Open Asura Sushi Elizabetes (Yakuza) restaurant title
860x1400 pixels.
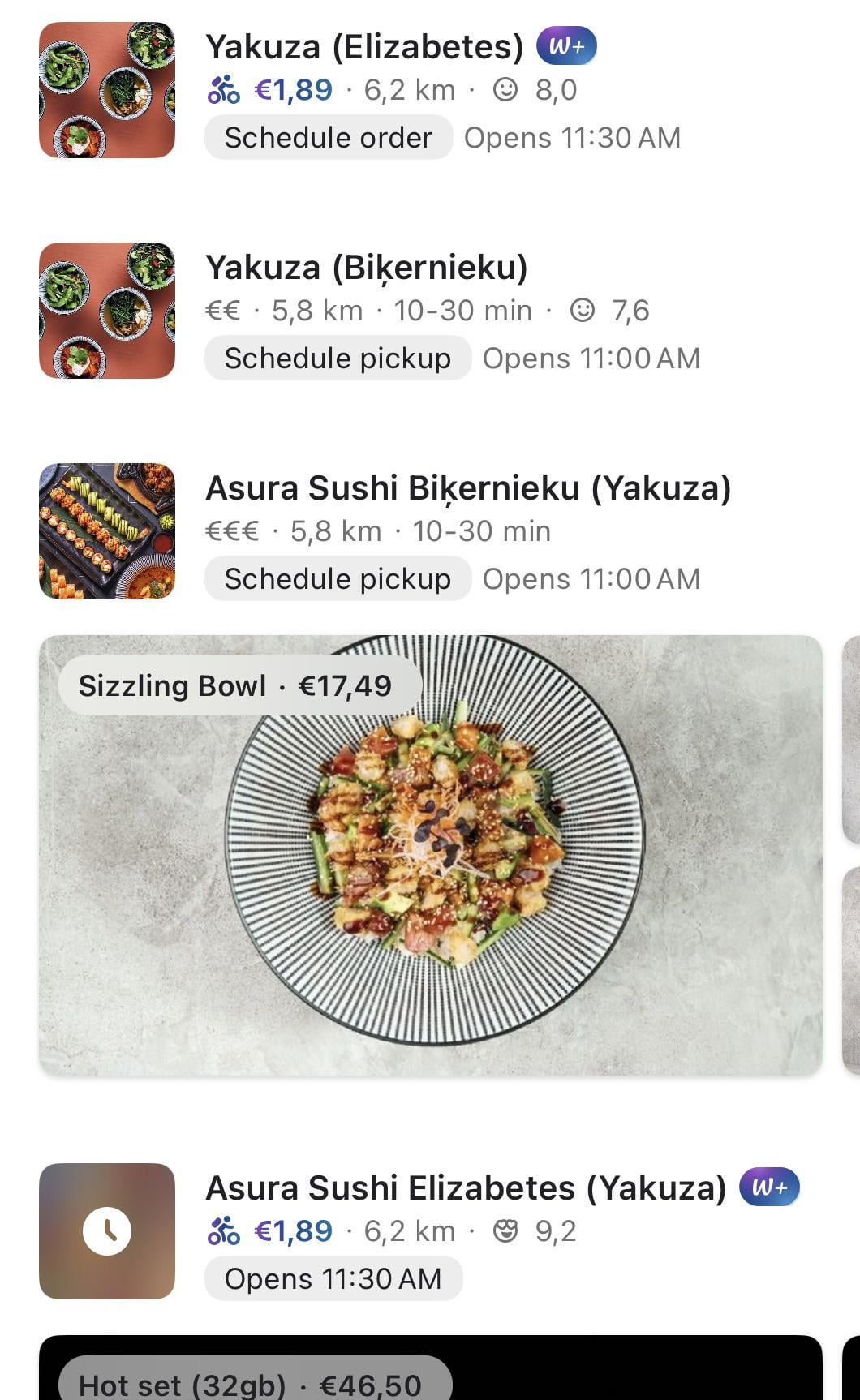(466, 1188)
